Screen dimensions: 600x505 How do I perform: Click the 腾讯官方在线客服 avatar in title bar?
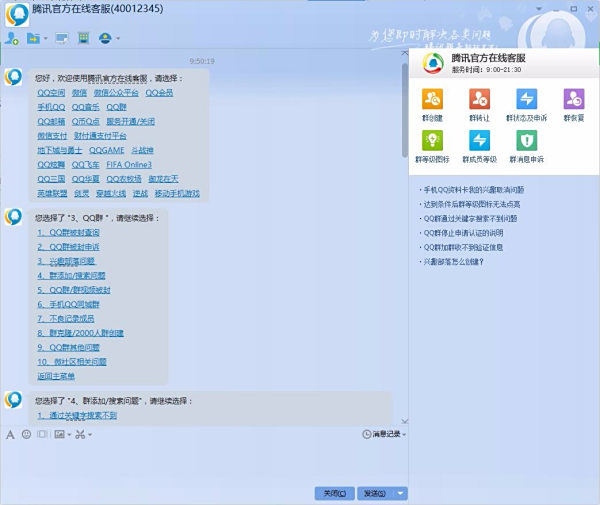[17, 15]
